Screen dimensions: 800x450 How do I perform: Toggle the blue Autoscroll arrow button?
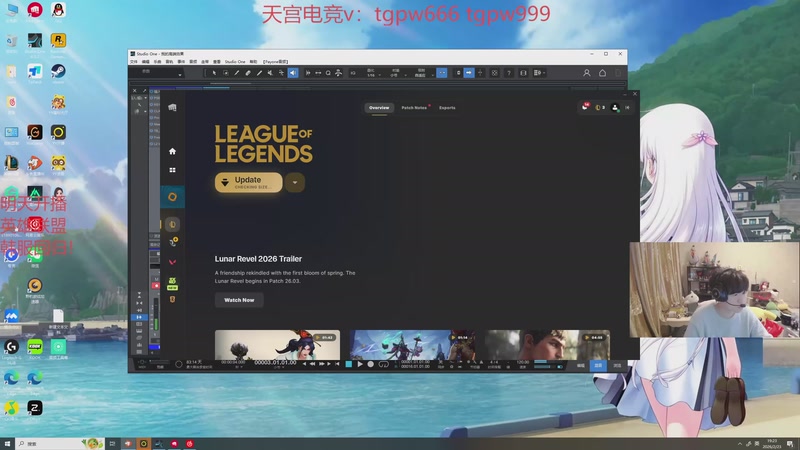[469, 73]
